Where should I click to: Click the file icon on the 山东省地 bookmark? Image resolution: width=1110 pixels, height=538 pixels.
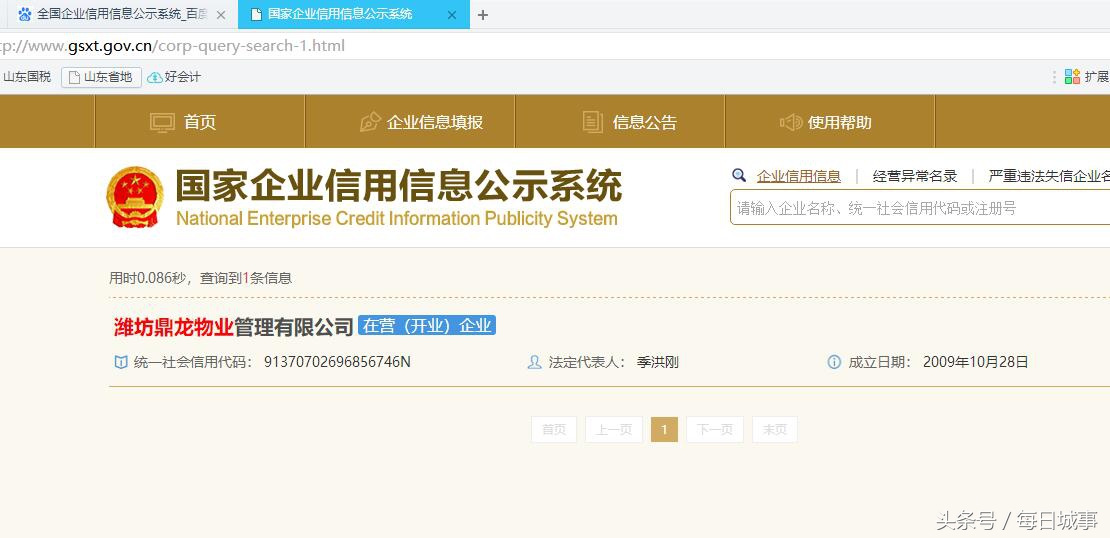pyautogui.click(x=74, y=77)
